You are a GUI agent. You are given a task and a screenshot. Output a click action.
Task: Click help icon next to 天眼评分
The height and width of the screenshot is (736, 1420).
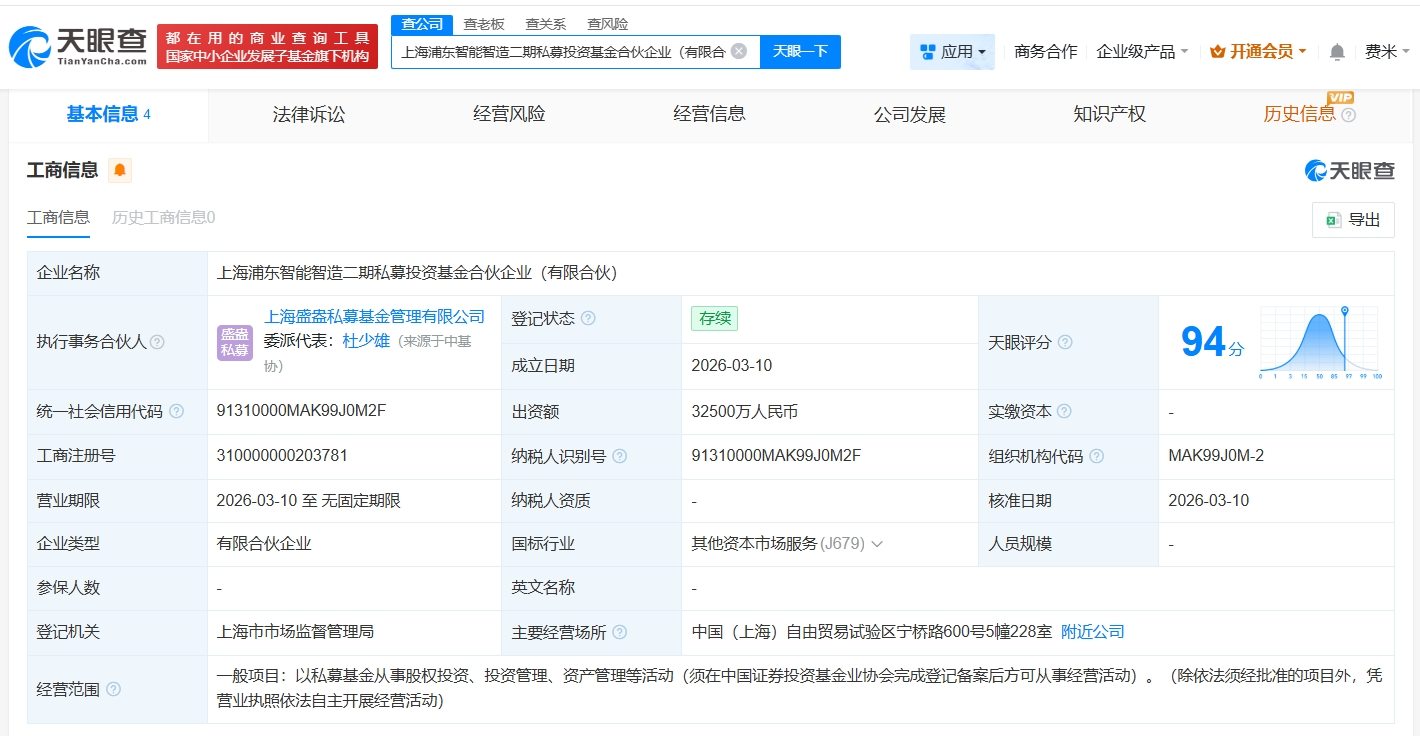click(1065, 342)
